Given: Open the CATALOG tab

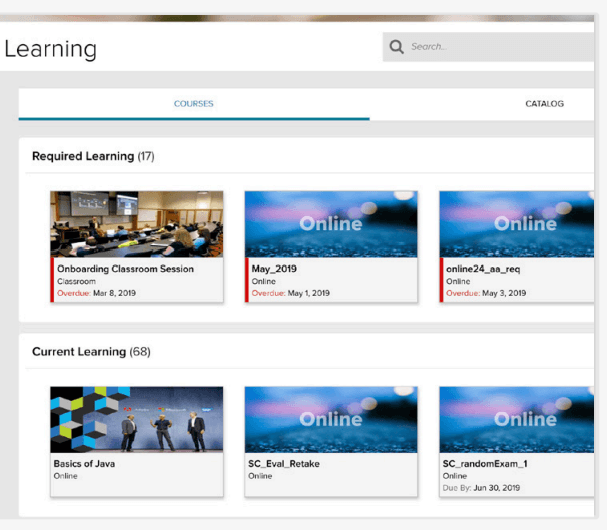Looking at the screenshot, I should click(544, 104).
